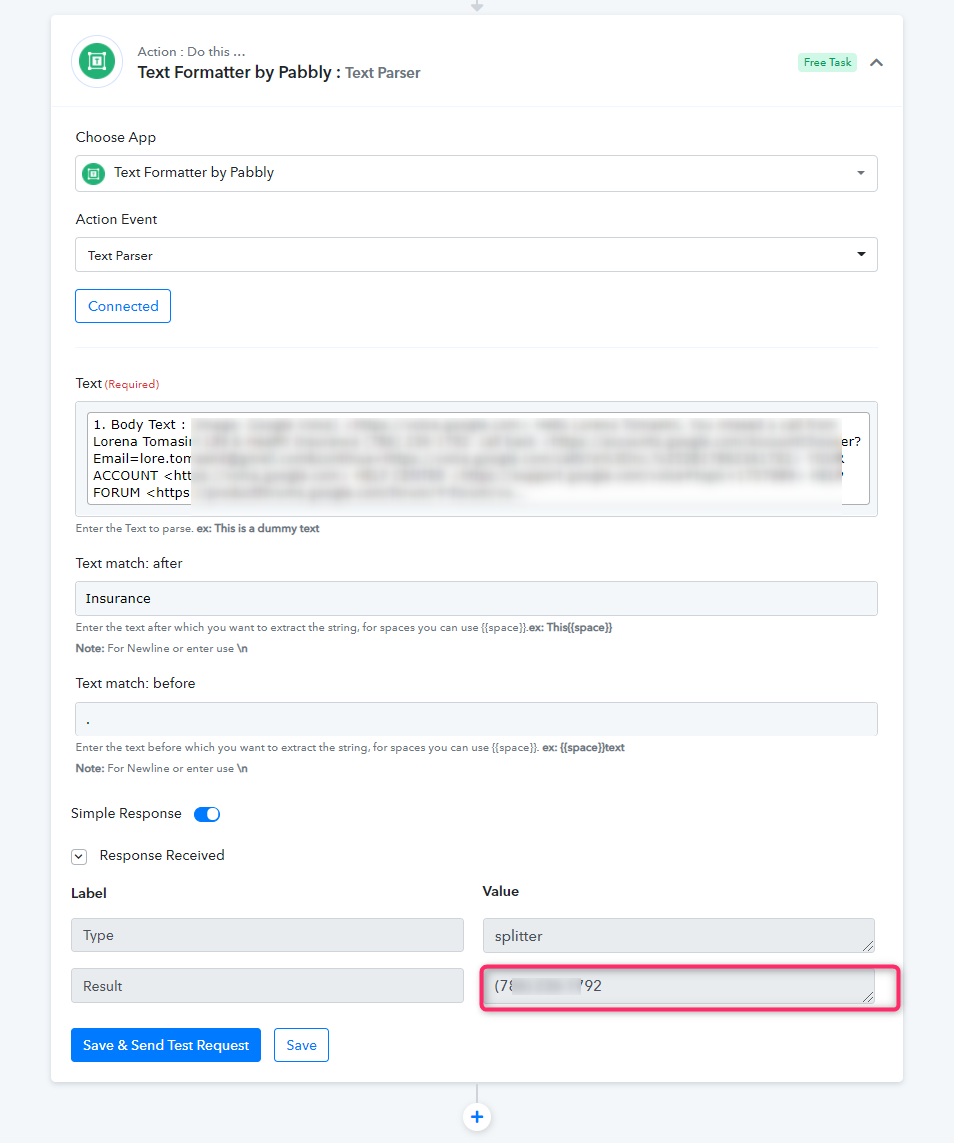Add a new step with plus icon
Image resolution: width=954 pixels, height=1143 pixels.
click(477, 1117)
